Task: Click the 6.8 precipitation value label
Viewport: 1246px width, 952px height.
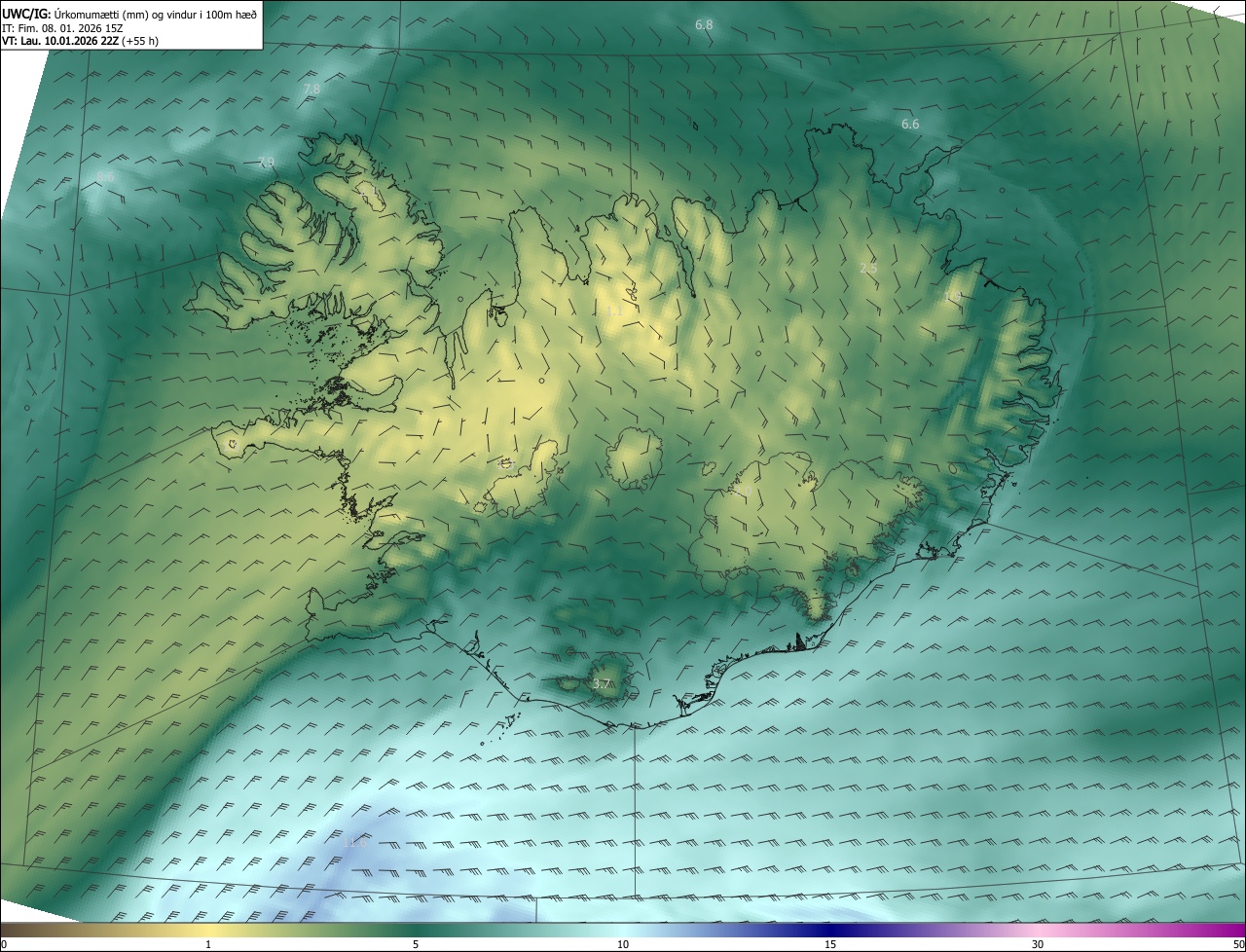Action: tap(704, 24)
